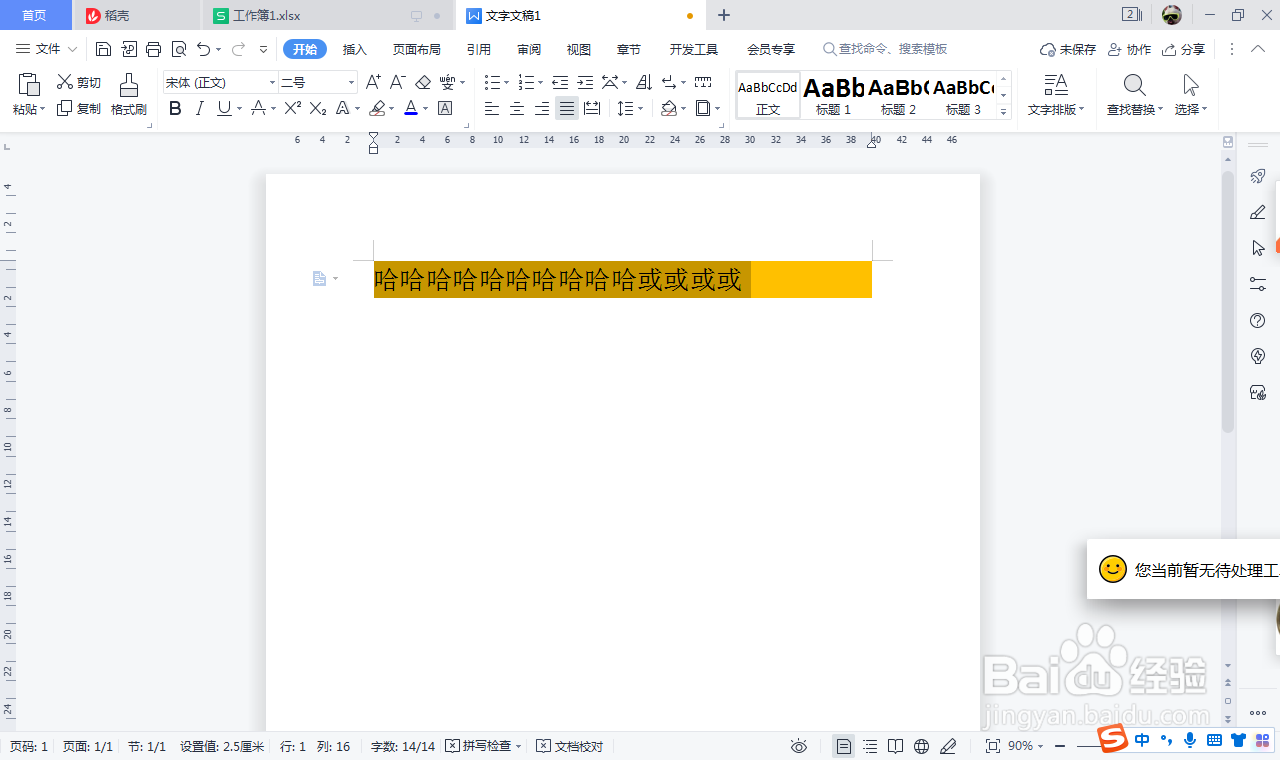This screenshot has width=1280, height=760.
Task: Click the text highlight color pen button
Action: tap(376, 108)
